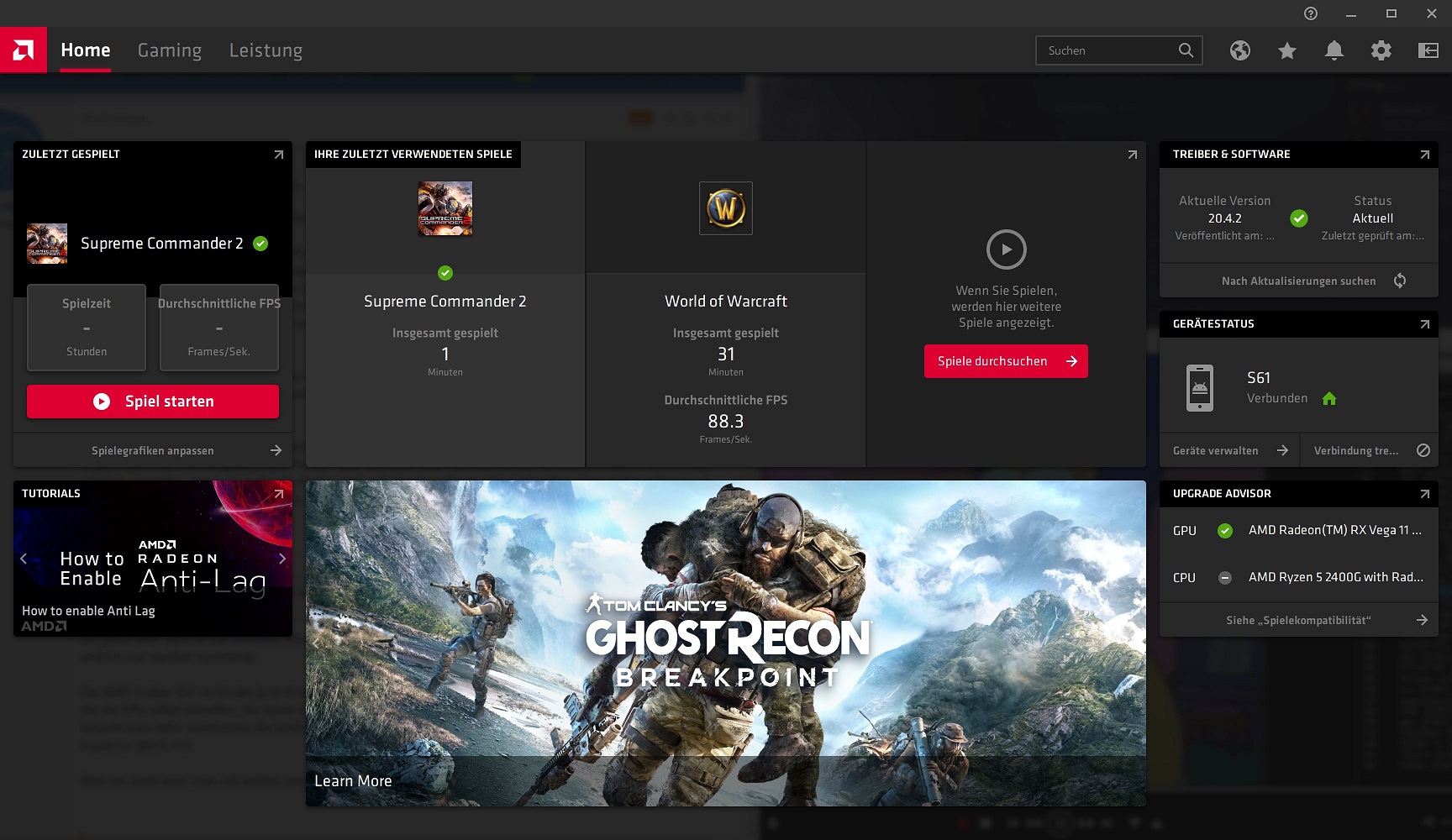Click the Spielzeit Stunden stat box
This screenshot has width=1452, height=840.
[87, 328]
